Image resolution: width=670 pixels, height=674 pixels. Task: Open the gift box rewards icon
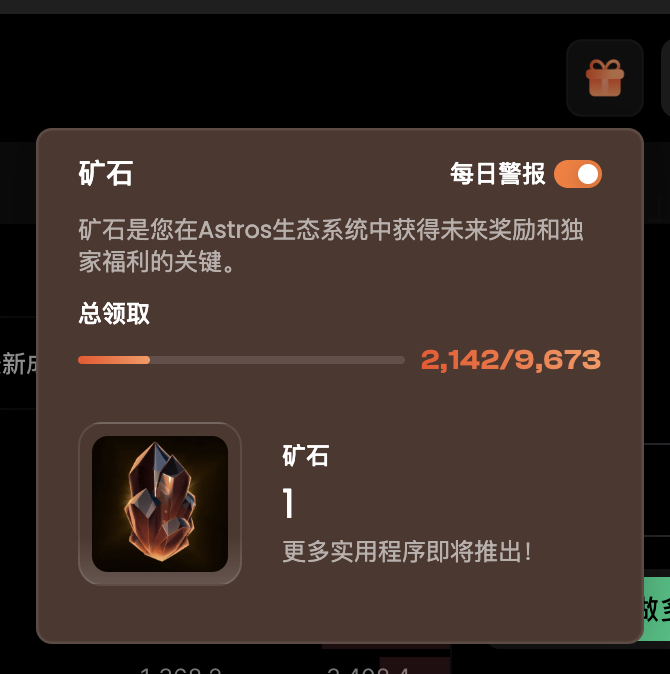pos(605,78)
